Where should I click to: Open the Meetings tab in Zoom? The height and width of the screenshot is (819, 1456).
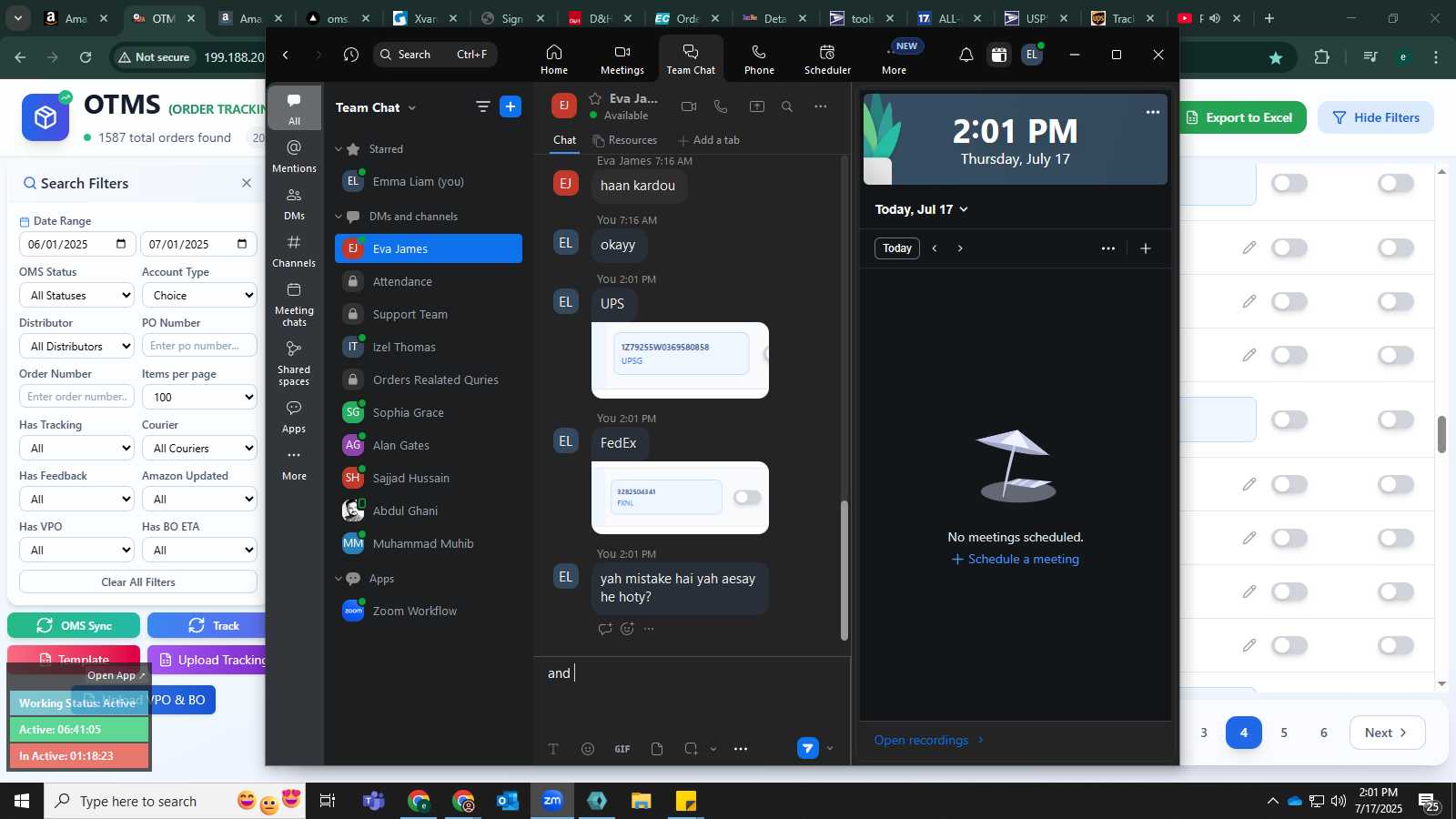pos(622,59)
